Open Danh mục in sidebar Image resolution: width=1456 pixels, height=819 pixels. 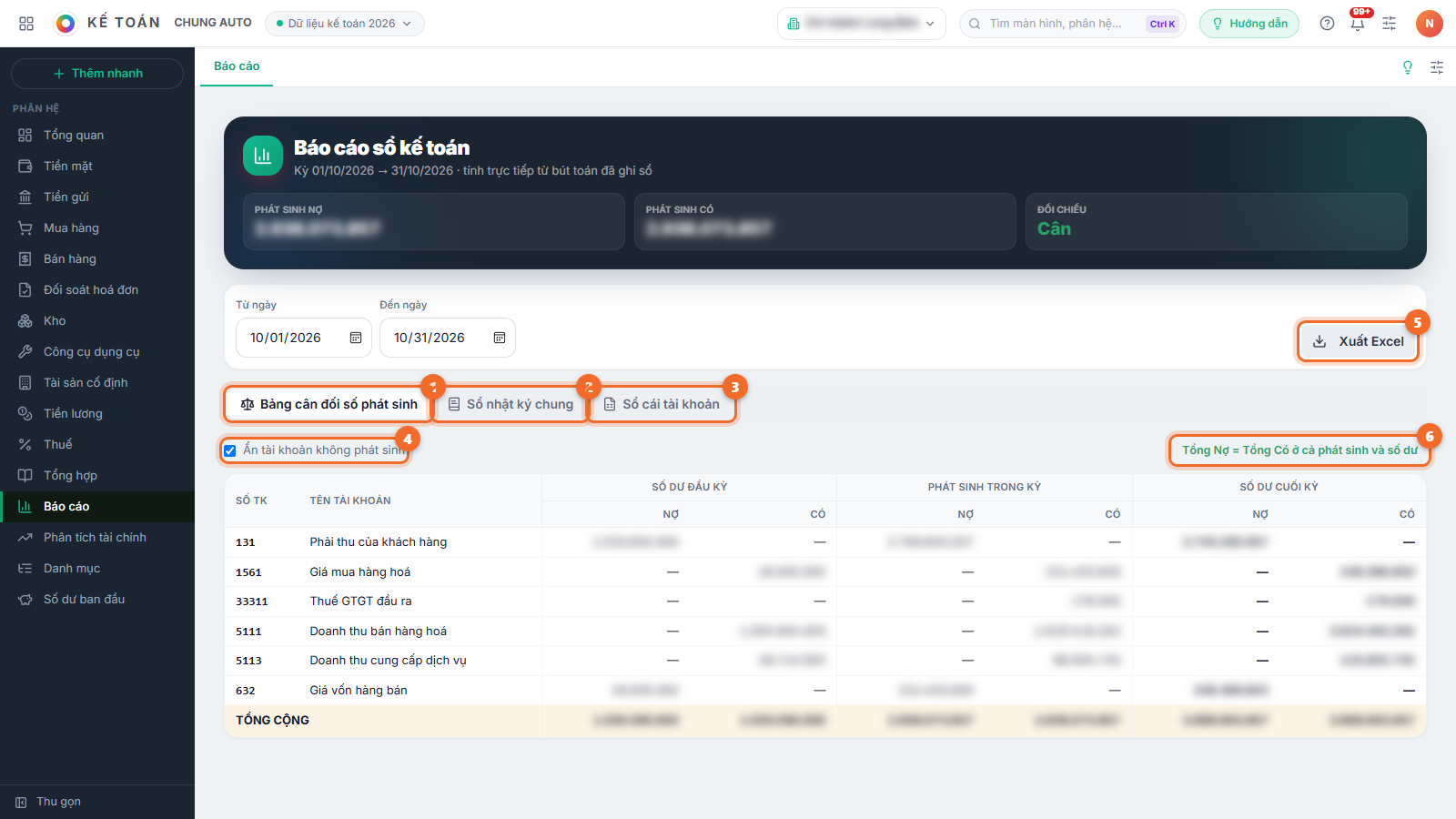(x=97, y=568)
